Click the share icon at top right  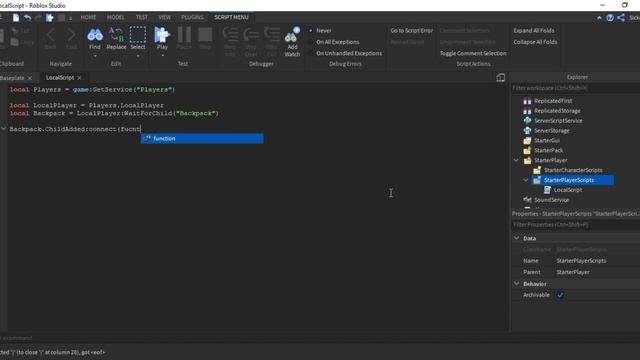pyautogui.click(x=621, y=18)
